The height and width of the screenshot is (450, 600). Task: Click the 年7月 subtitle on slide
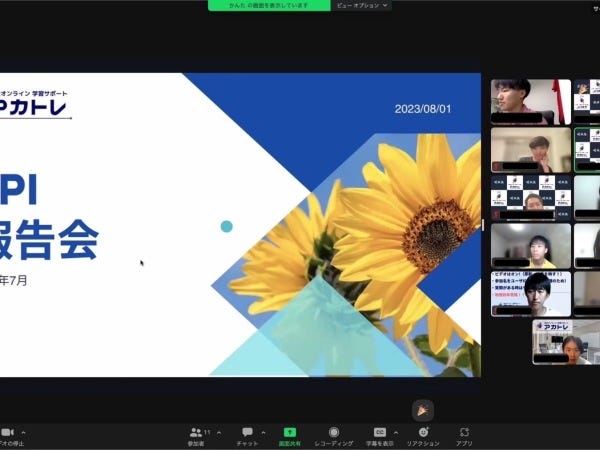point(13,281)
